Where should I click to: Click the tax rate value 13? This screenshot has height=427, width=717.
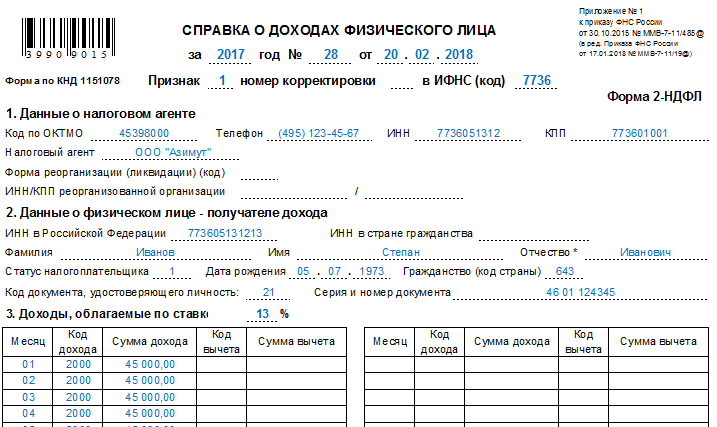point(262,314)
